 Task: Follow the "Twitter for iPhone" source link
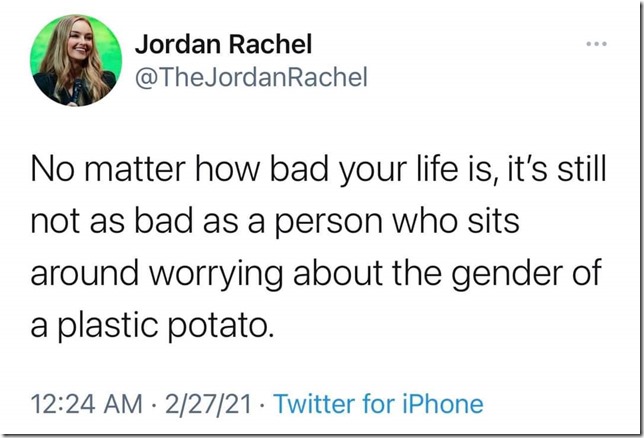378,404
